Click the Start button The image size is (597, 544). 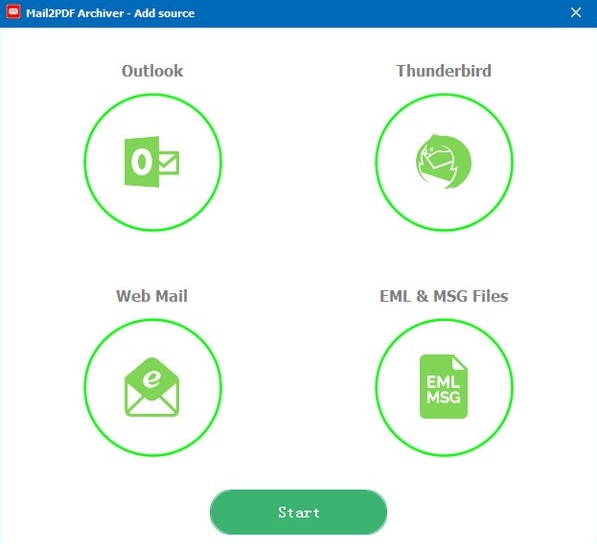point(298,512)
